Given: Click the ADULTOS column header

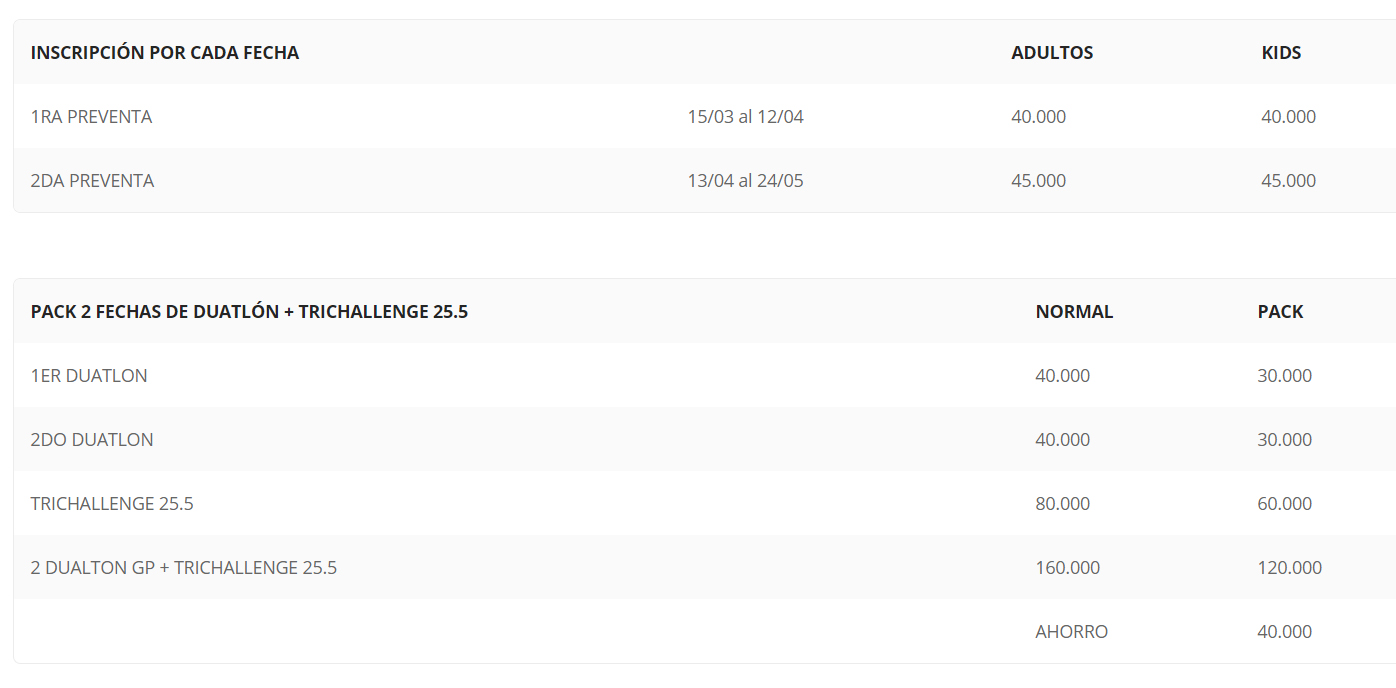Looking at the screenshot, I should (x=1052, y=53).
